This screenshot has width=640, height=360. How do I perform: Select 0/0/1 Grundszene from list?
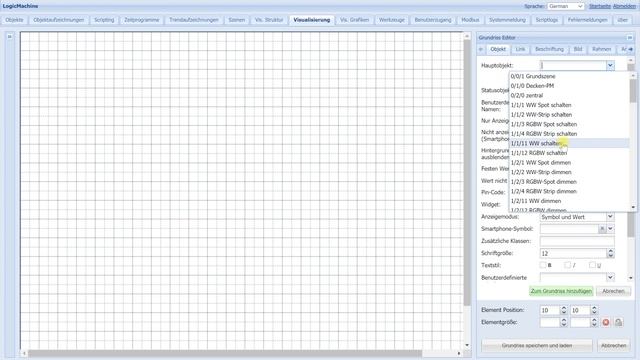tap(569, 76)
